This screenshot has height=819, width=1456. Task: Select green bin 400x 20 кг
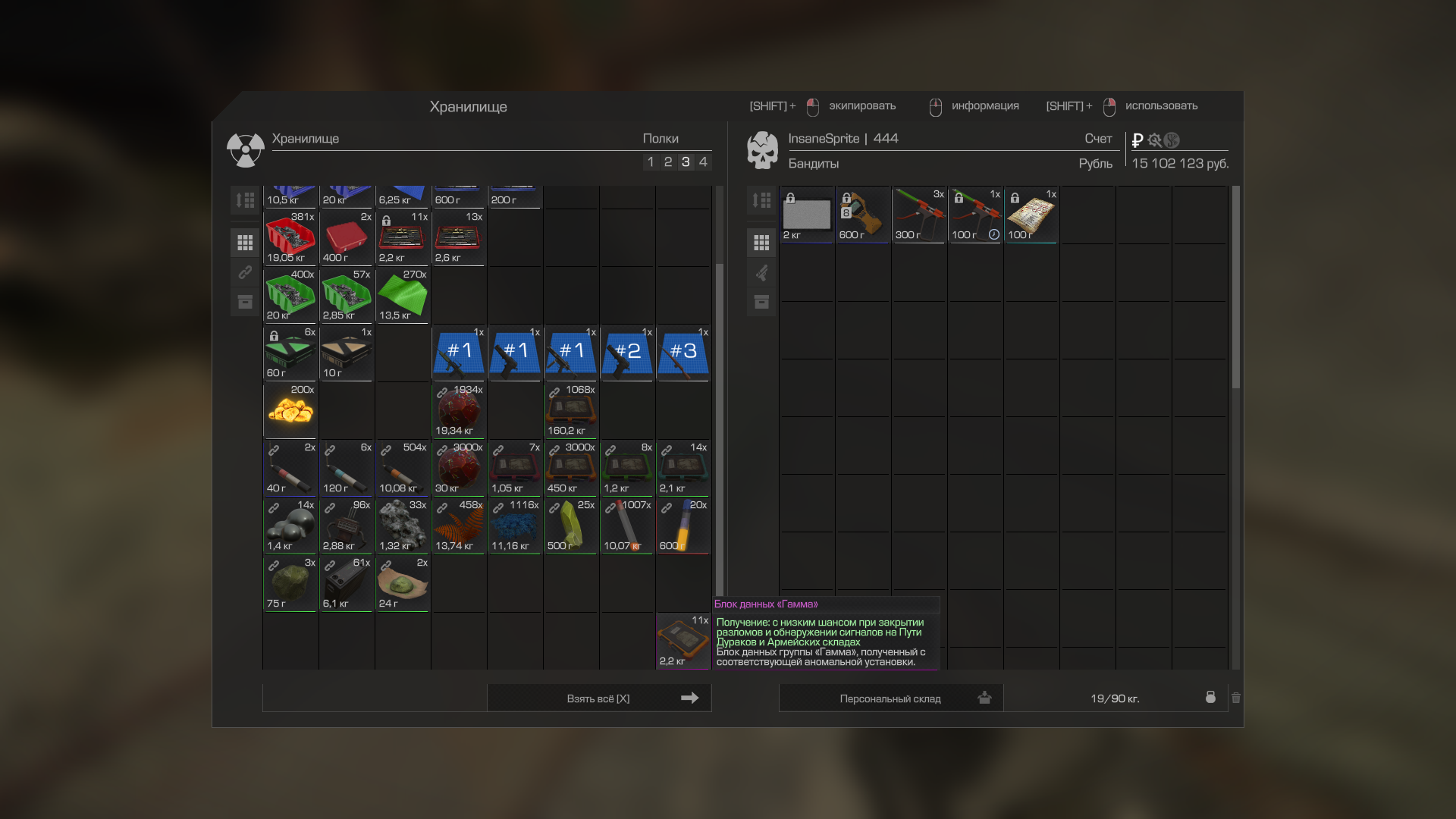point(290,295)
